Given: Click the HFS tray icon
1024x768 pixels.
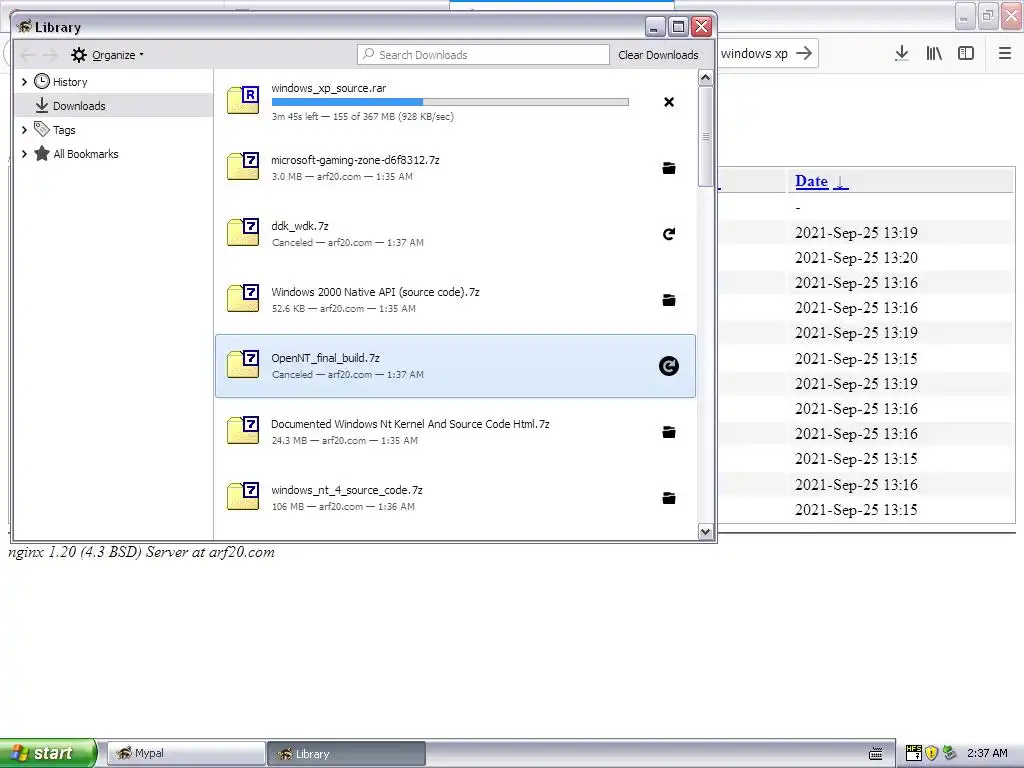Looking at the screenshot, I should [x=914, y=753].
